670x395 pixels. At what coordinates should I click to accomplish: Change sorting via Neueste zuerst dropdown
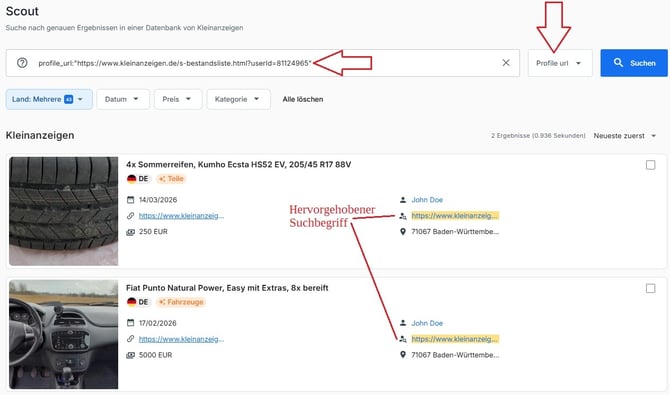tap(624, 136)
